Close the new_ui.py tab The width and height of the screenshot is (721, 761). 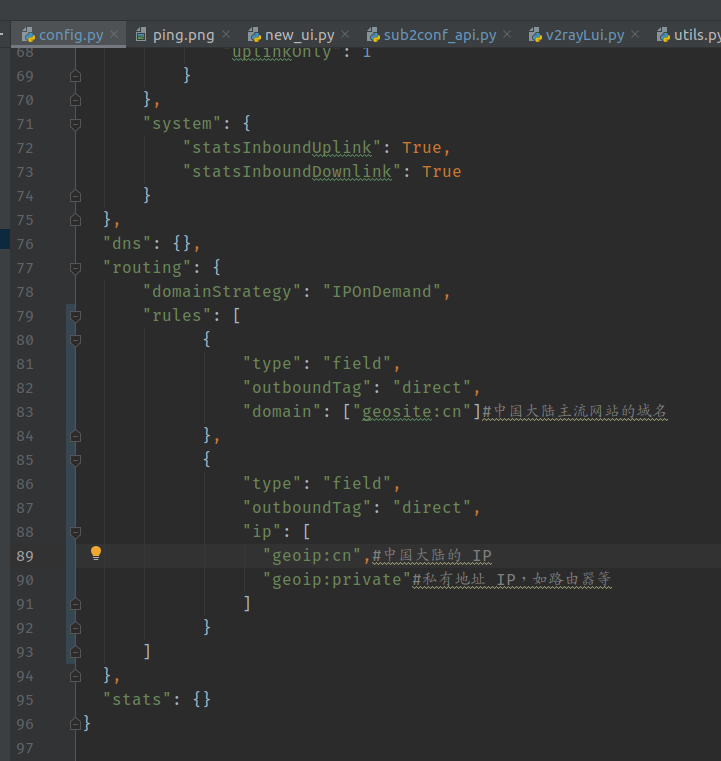(345, 34)
